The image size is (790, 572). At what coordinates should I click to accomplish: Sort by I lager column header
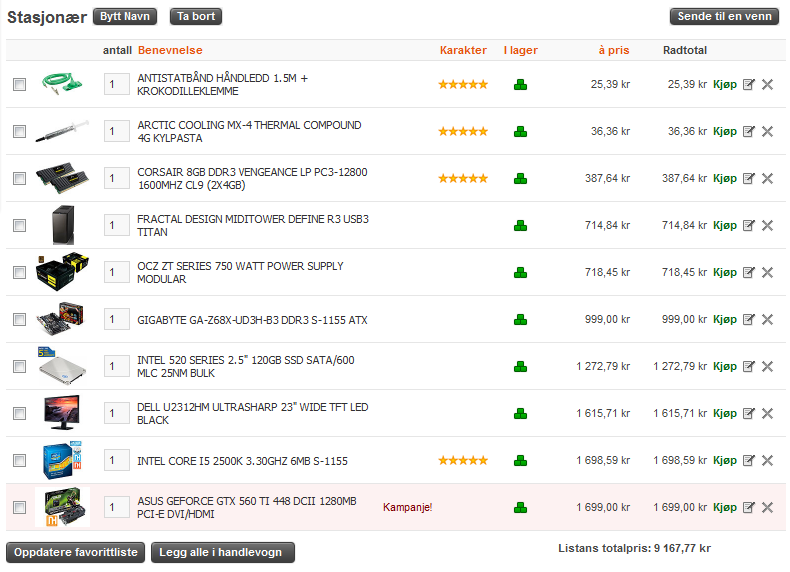point(520,50)
